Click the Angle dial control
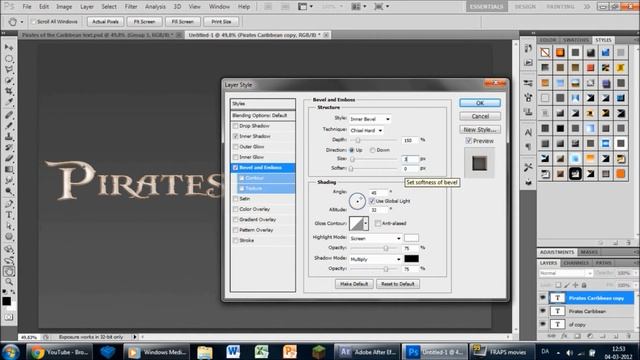Image resolution: width=640 pixels, height=360 pixels. pyautogui.click(x=357, y=201)
